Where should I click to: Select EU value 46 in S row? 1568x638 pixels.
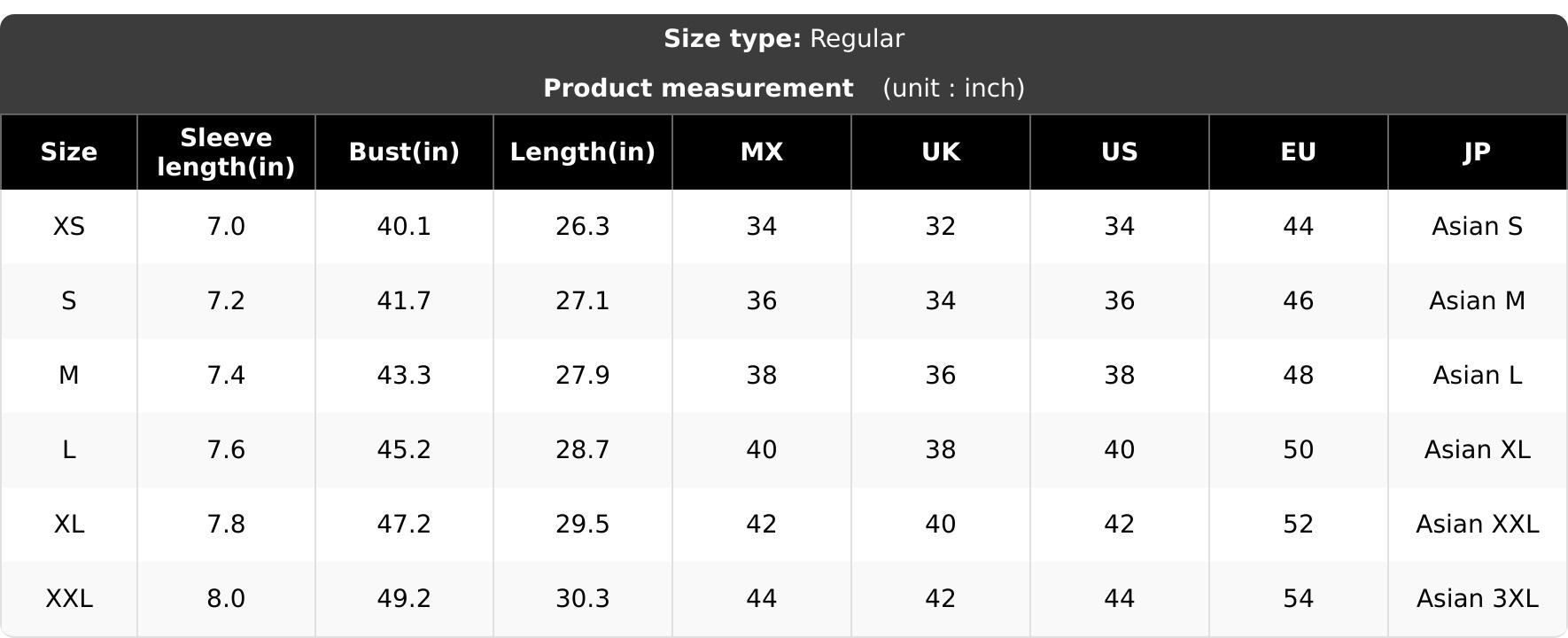[x=1299, y=301]
